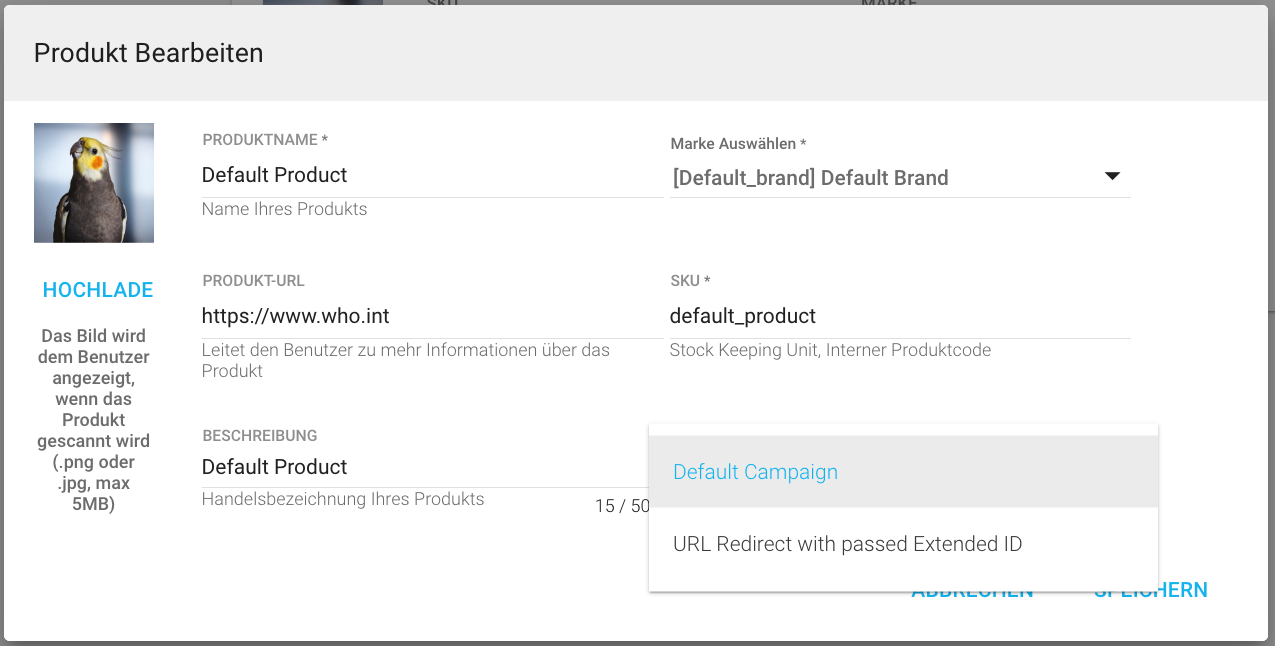
Task: Click the PRODUKT-URL field label
Action: tap(253, 282)
